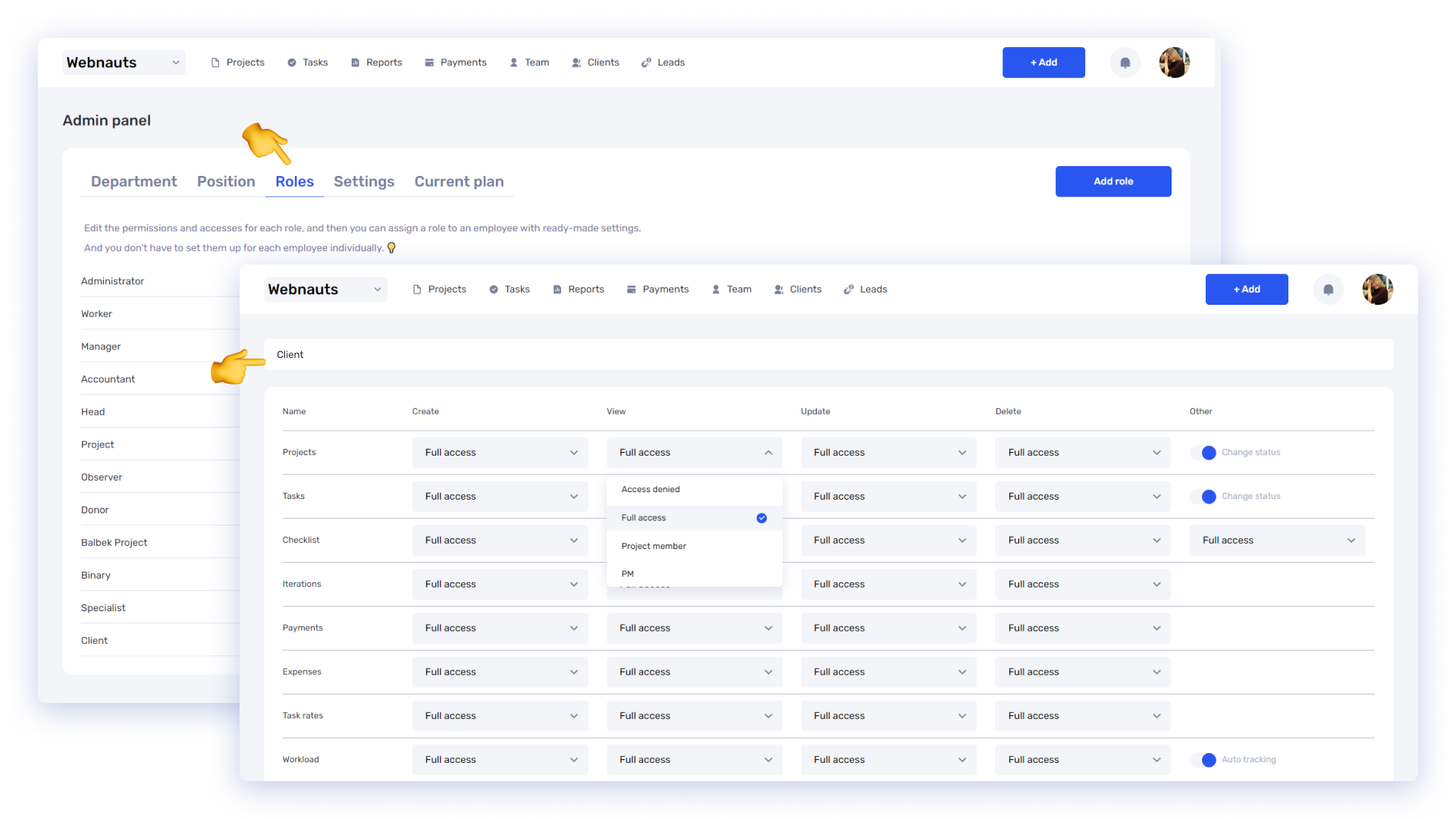
Task: Open the Checklist Other access dropdown
Action: [1277, 540]
